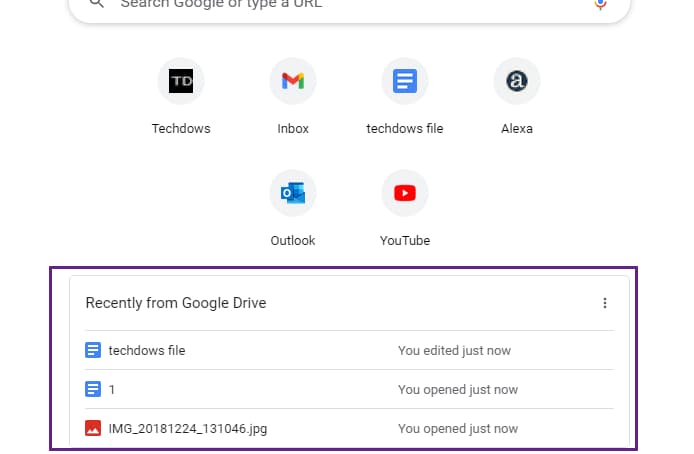The image size is (694, 454).
Task: Open the Alexa shortcut icon
Action: 517,81
